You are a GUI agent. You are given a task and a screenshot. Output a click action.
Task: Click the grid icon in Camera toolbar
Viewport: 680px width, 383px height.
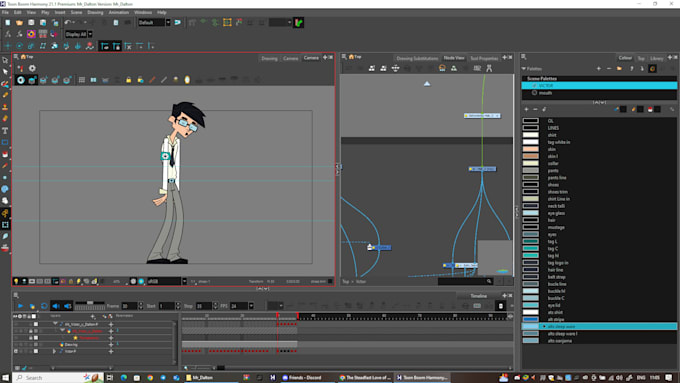click(x=82, y=80)
